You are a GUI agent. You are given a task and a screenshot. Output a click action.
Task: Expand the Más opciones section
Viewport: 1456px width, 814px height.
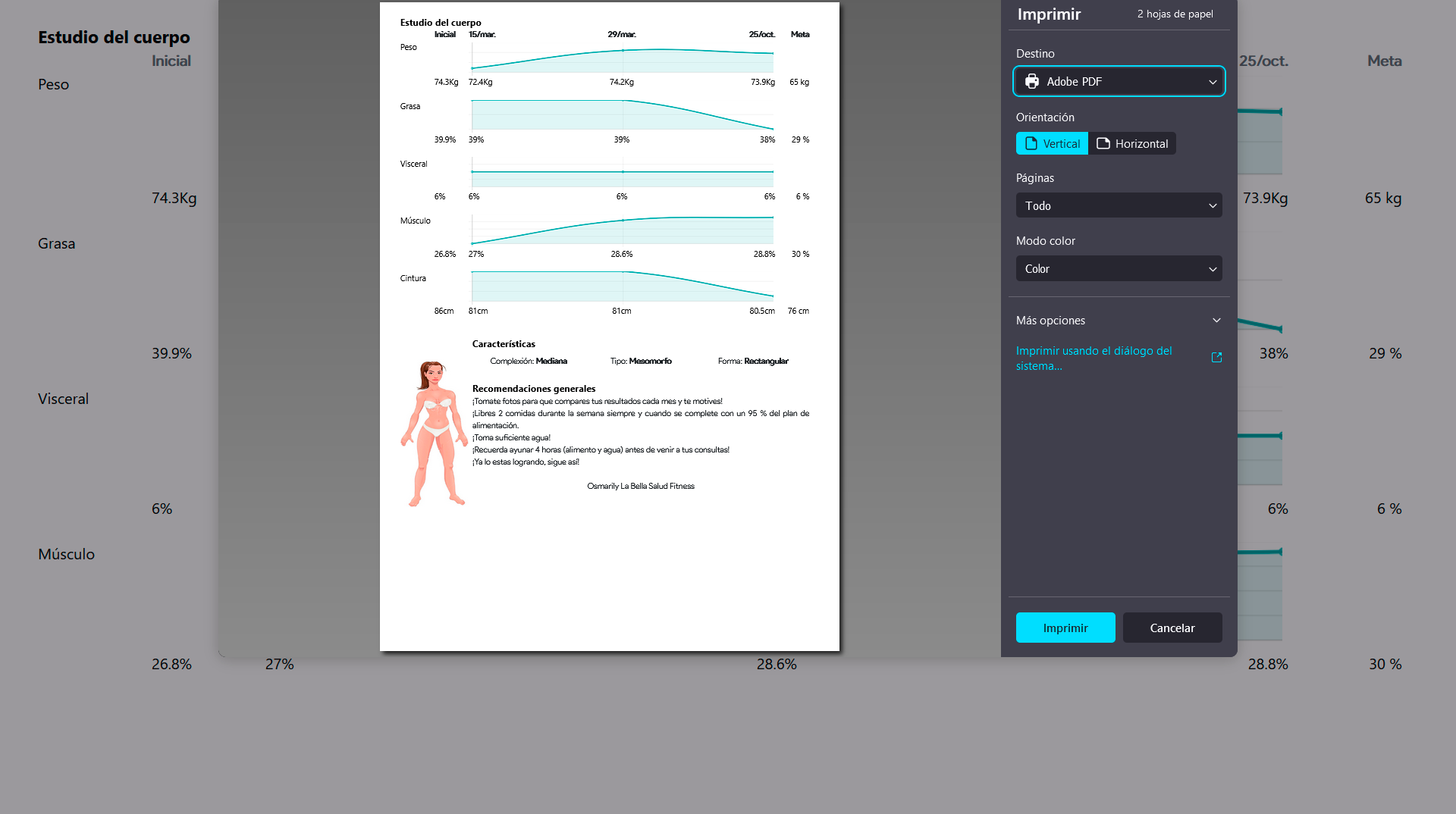[x=1050, y=321]
